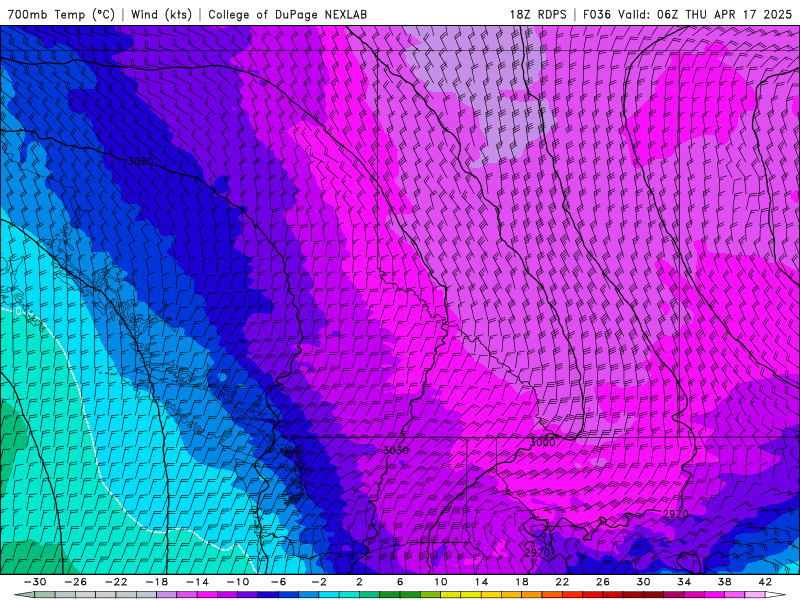The height and width of the screenshot is (600, 800).
Task: Click the "College of DuPage NEXLAB" credit text
Action: 287,14
